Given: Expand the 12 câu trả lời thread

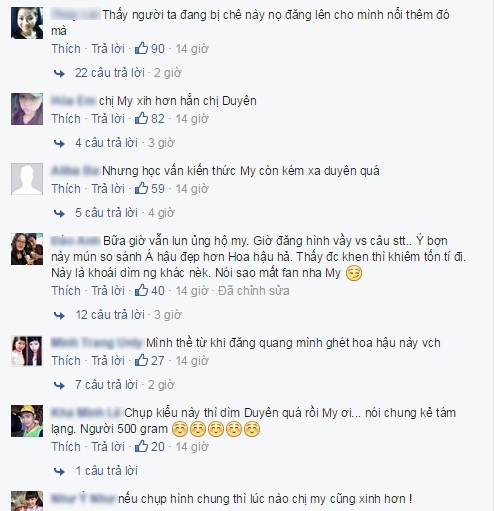Looking at the screenshot, I should 110,315.
